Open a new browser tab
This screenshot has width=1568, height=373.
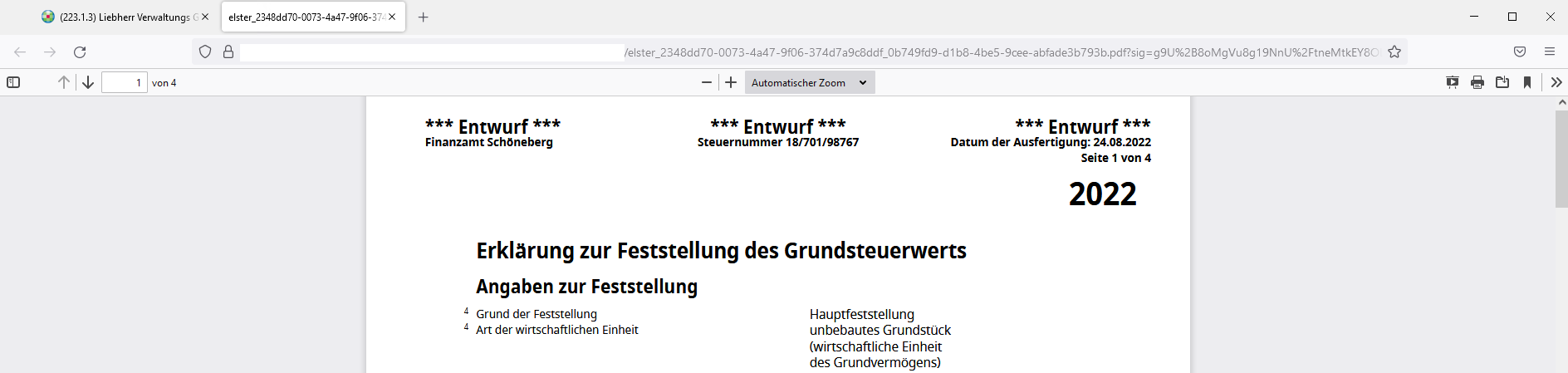point(424,17)
